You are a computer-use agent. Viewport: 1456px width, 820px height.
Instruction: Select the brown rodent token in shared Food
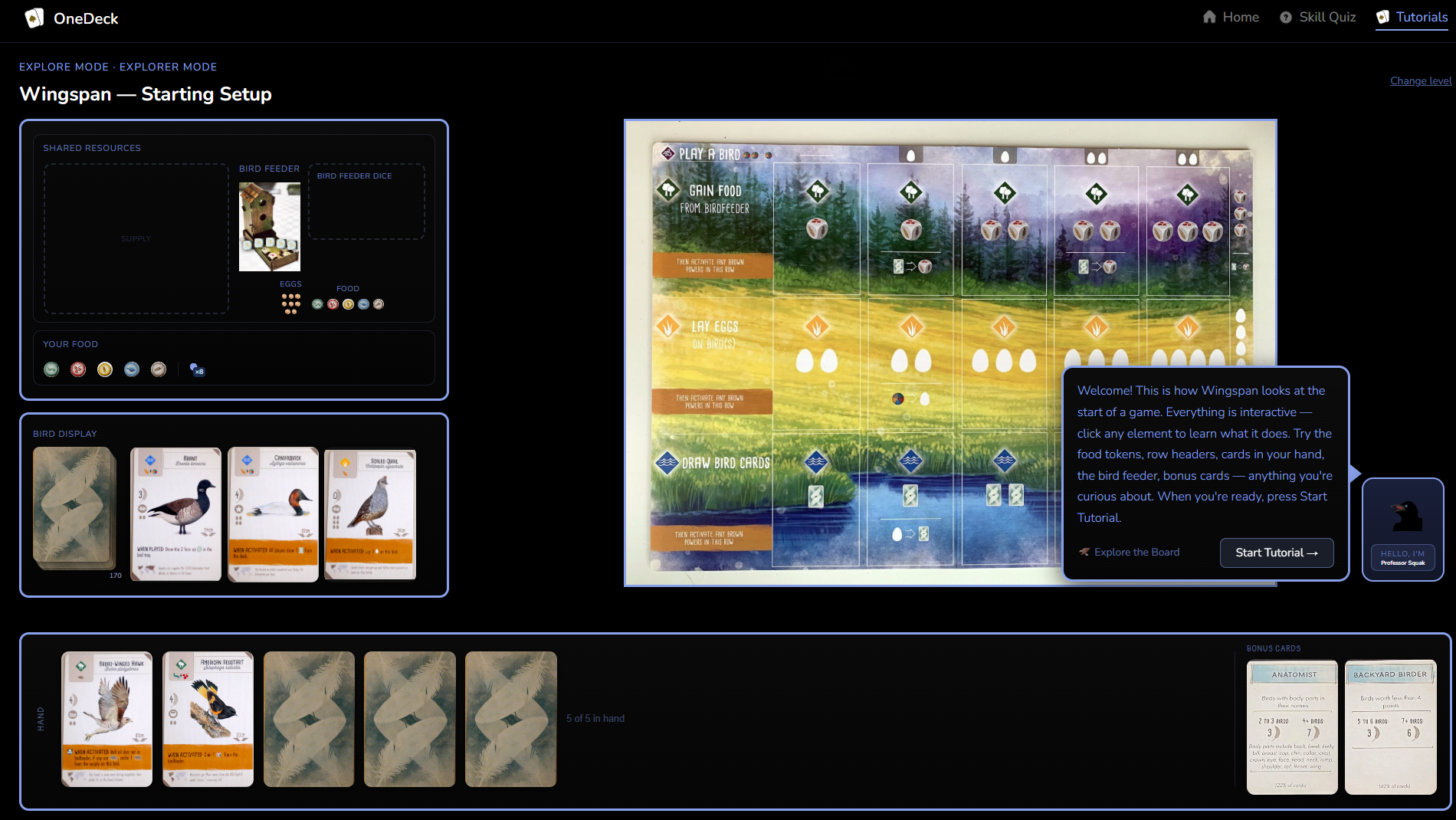[x=379, y=304]
